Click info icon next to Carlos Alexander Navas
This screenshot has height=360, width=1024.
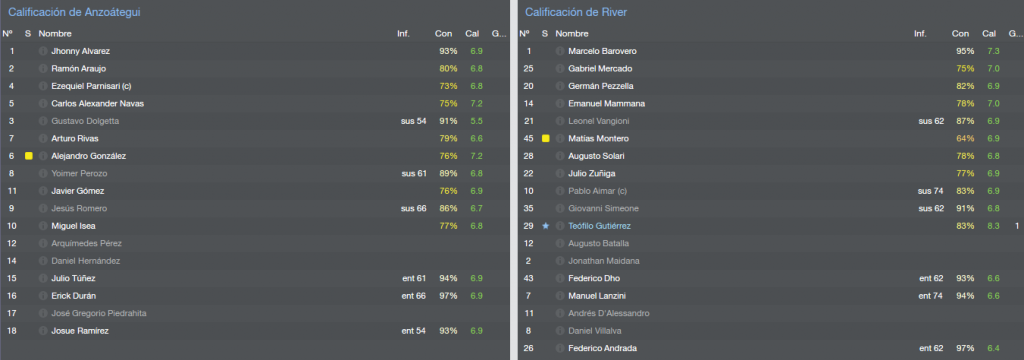click(x=43, y=103)
